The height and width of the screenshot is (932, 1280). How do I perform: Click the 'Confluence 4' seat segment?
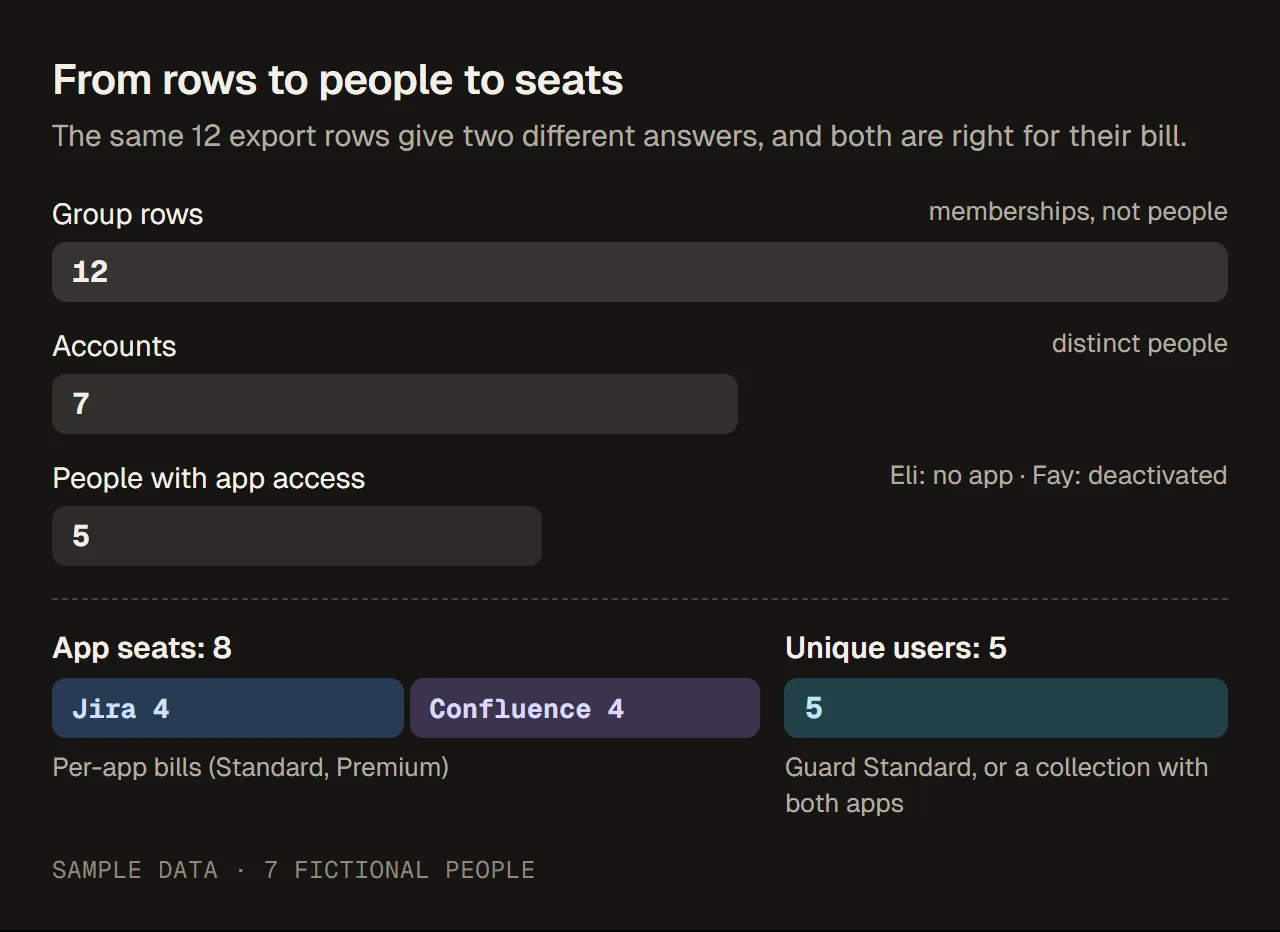point(585,708)
